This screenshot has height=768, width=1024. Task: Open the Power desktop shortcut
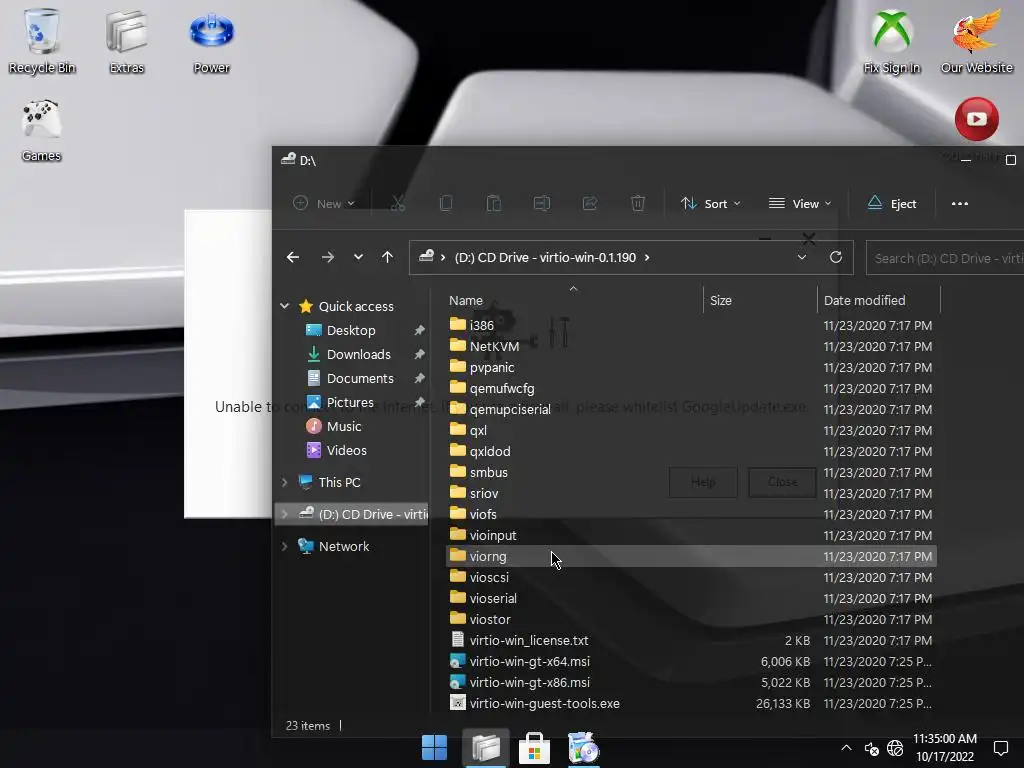pyautogui.click(x=211, y=40)
